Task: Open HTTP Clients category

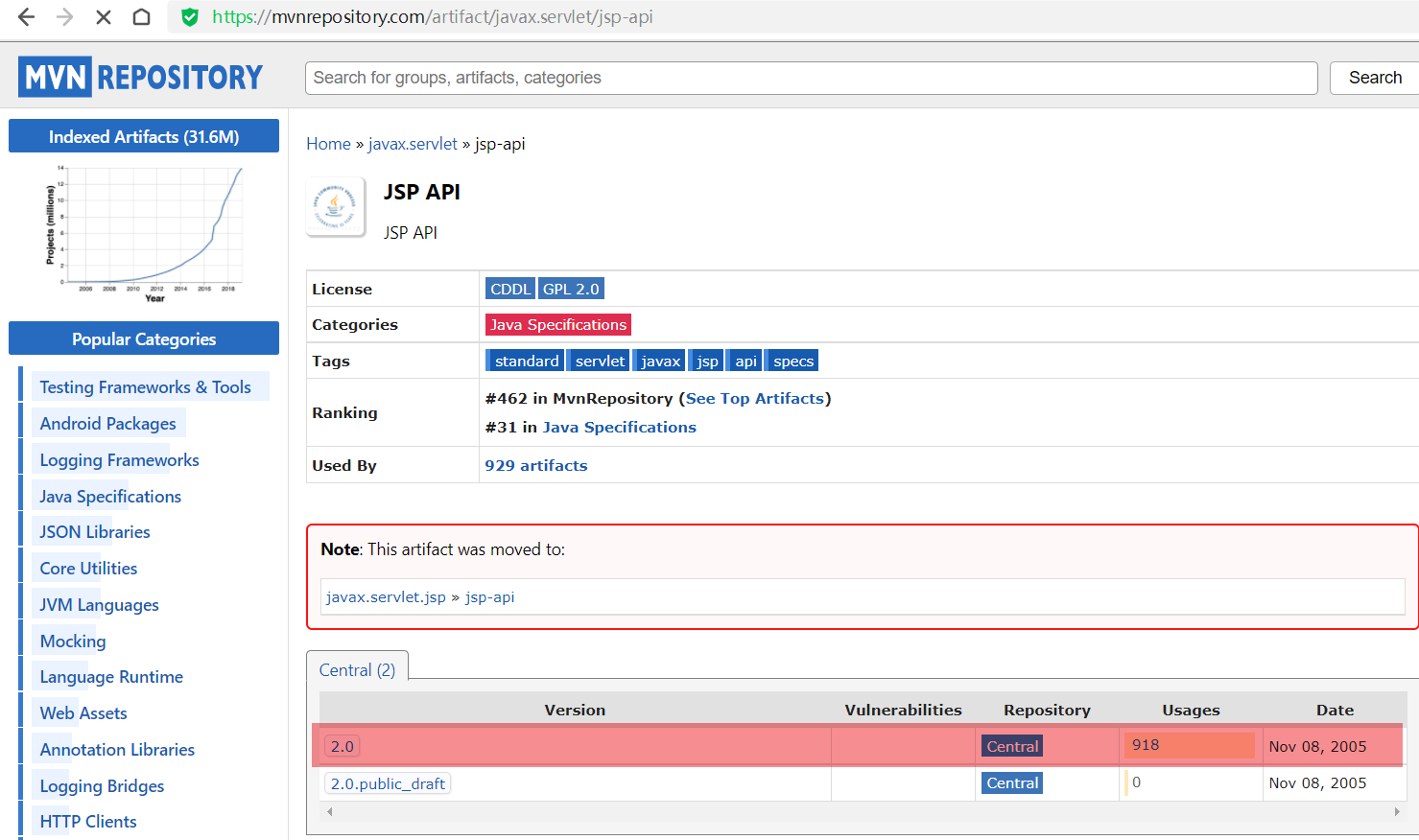Action: (88, 821)
